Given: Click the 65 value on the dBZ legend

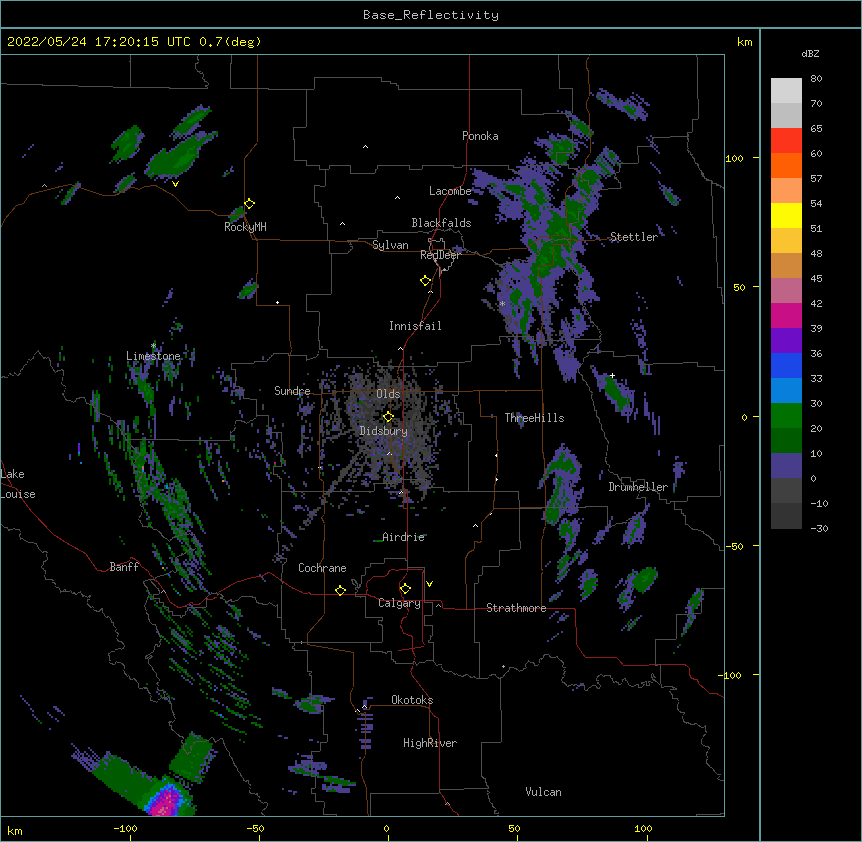Looking at the screenshot, I should pos(816,129).
